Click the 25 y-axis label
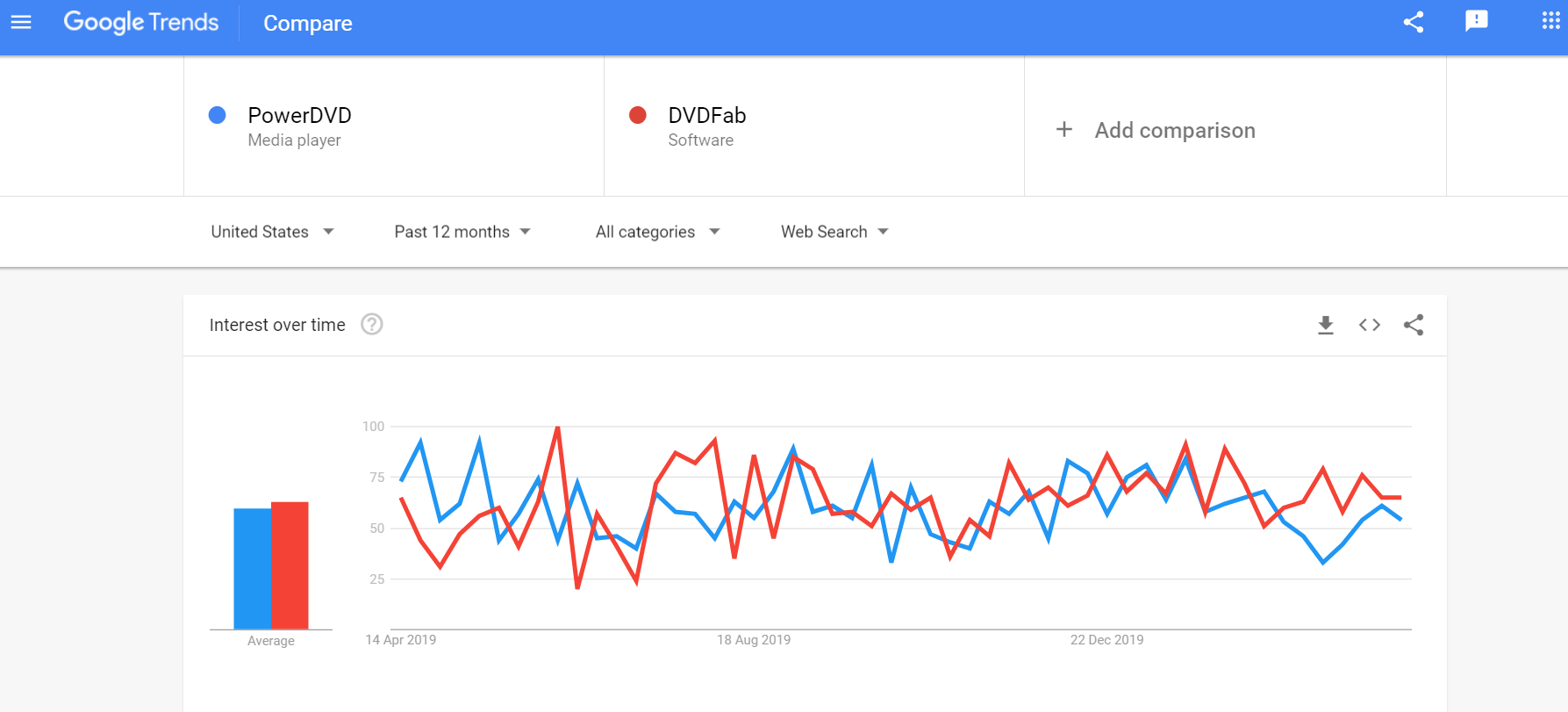 pyautogui.click(x=377, y=579)
